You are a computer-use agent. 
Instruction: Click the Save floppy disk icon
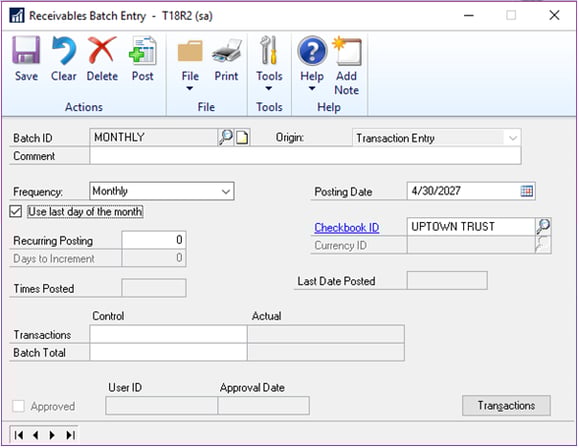pos(26,50)
